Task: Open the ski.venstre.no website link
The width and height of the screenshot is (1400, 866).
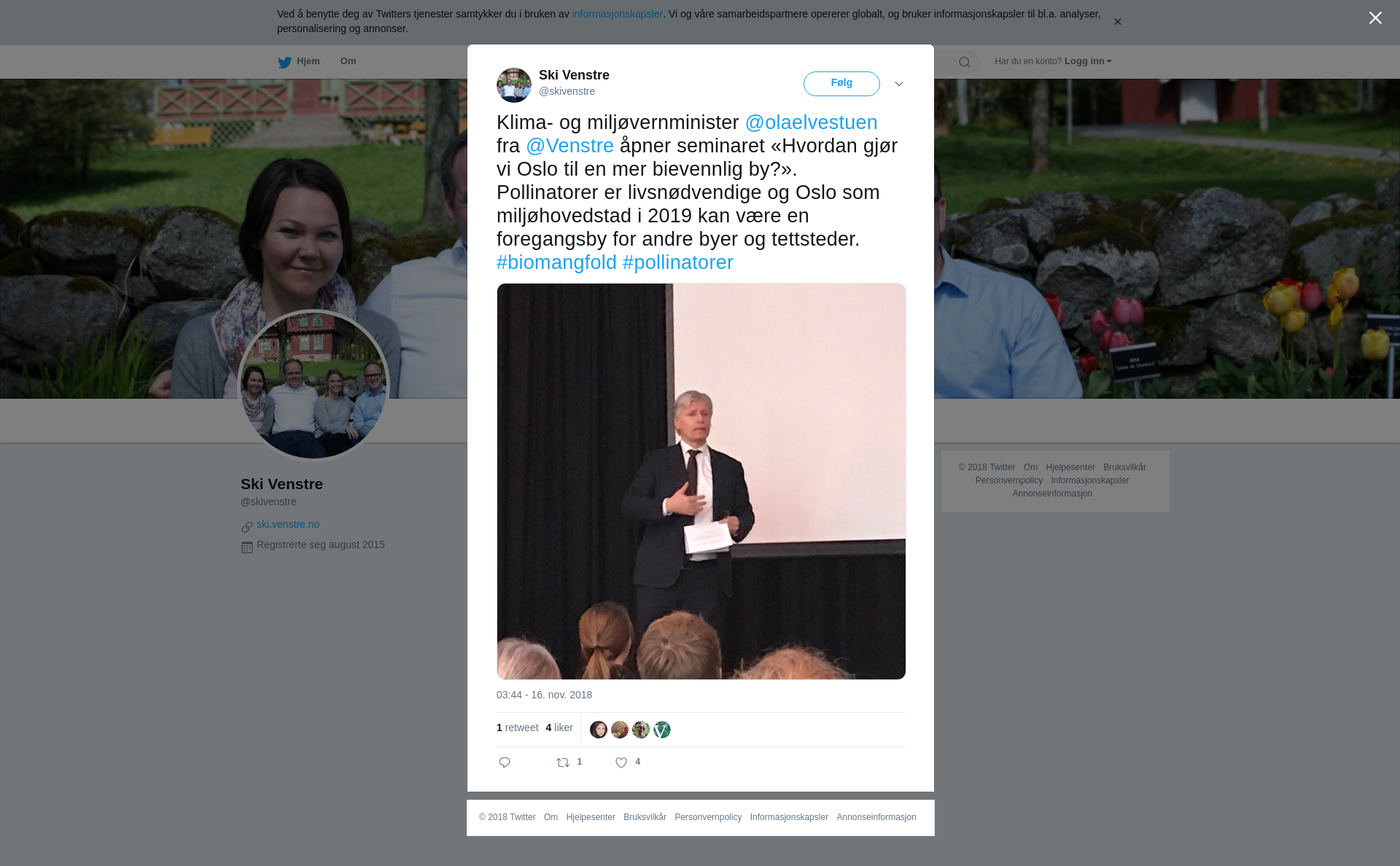Action: (x=288, y=524)
